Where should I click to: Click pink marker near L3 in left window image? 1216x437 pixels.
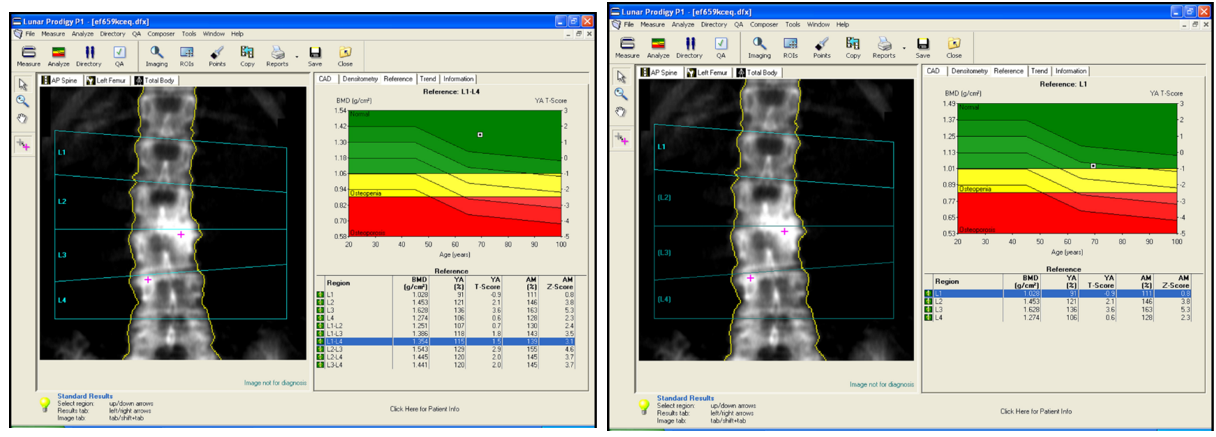(x=181, y=233)
